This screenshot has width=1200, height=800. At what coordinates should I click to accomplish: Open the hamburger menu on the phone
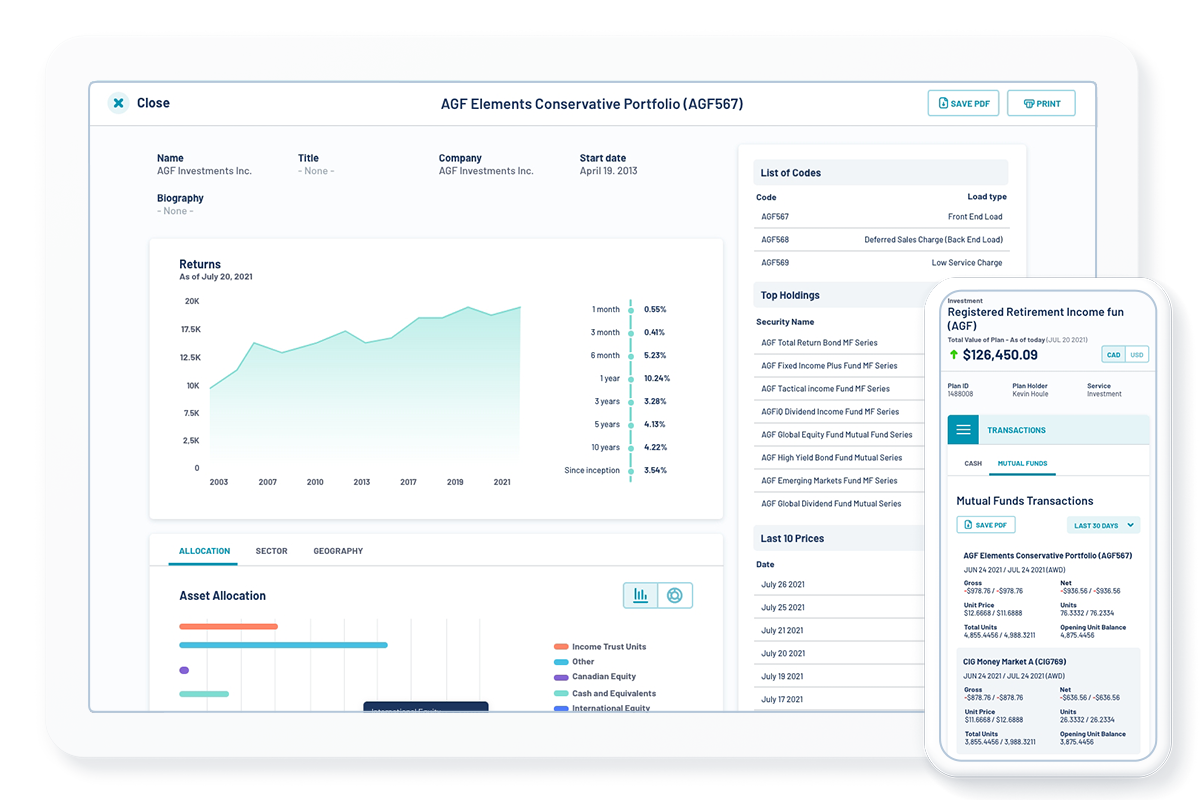click(x=963, y=430)
